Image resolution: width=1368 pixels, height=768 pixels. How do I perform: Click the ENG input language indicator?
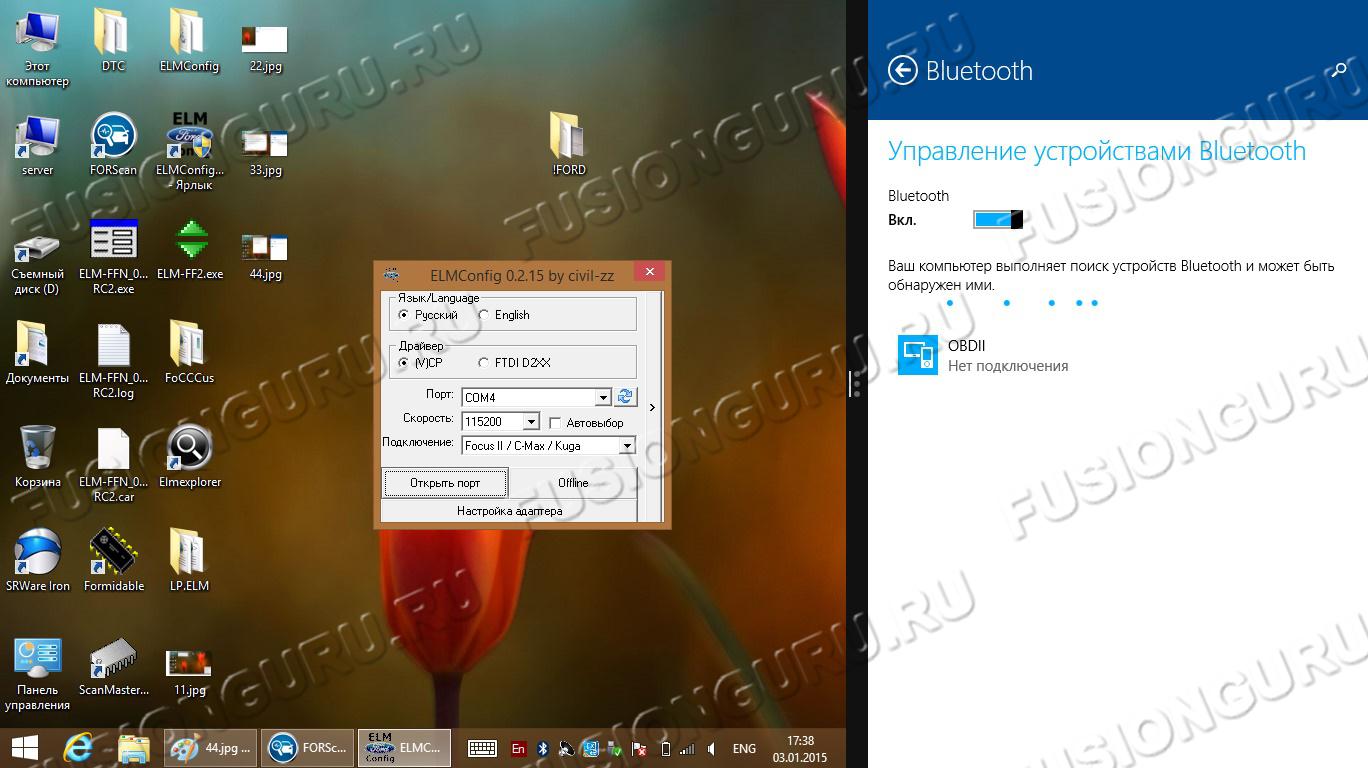tap(745, 748)
